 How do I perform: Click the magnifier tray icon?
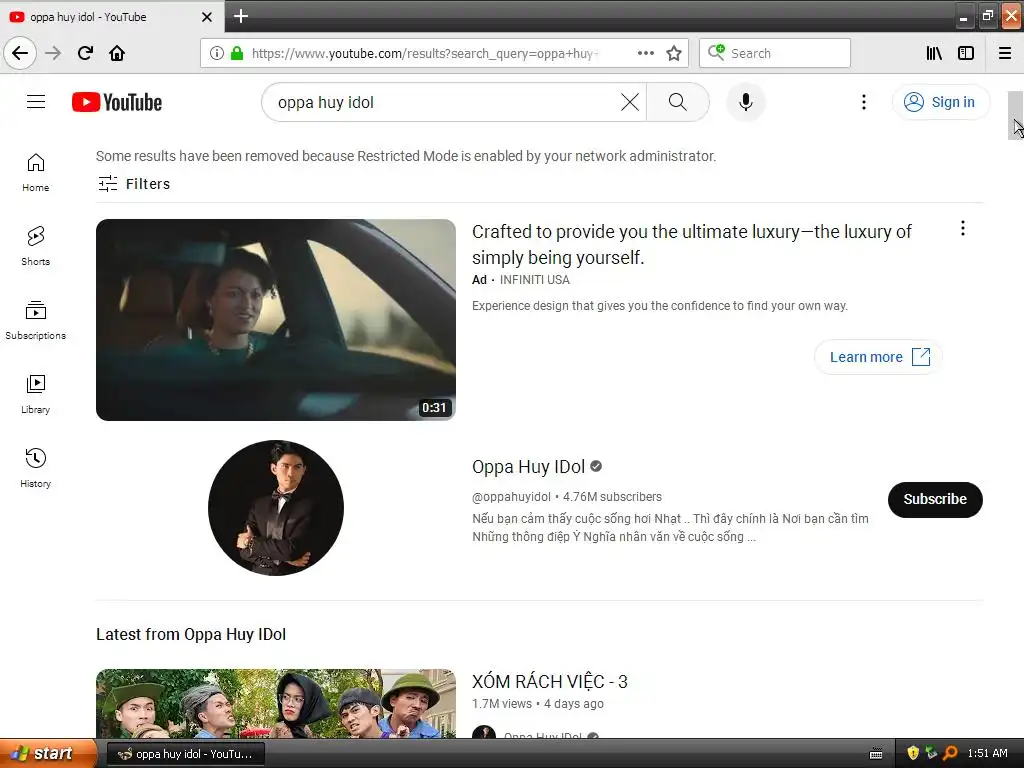point(950,753)
